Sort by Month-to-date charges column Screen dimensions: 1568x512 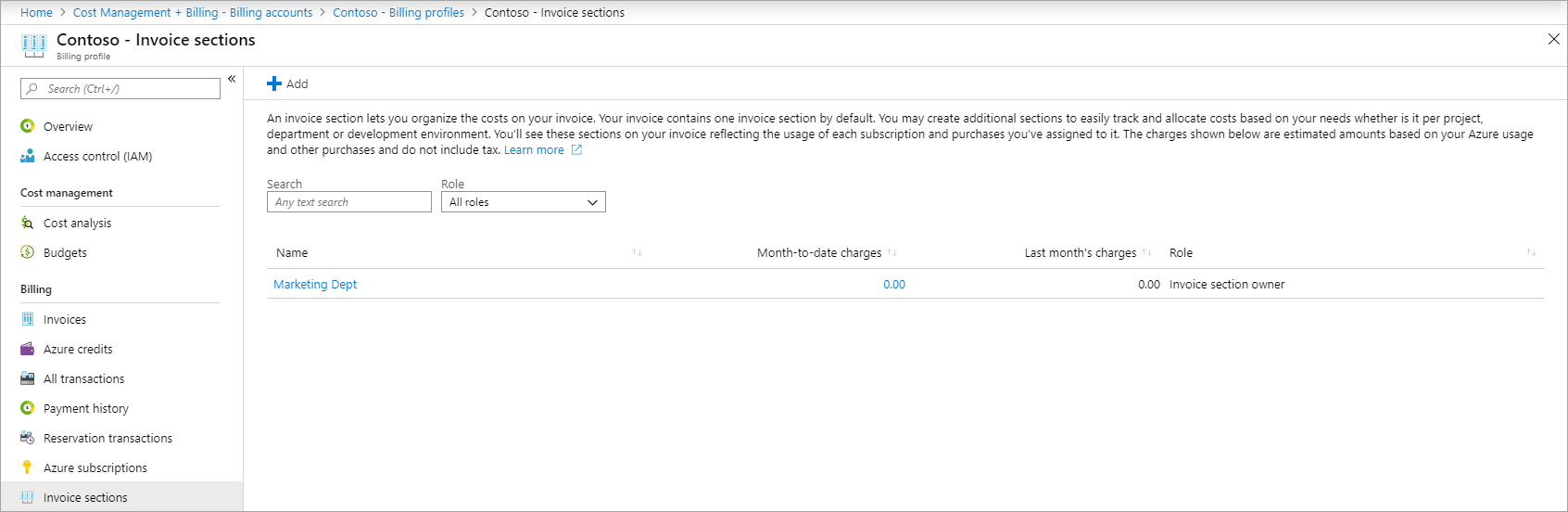click(891, 252)
